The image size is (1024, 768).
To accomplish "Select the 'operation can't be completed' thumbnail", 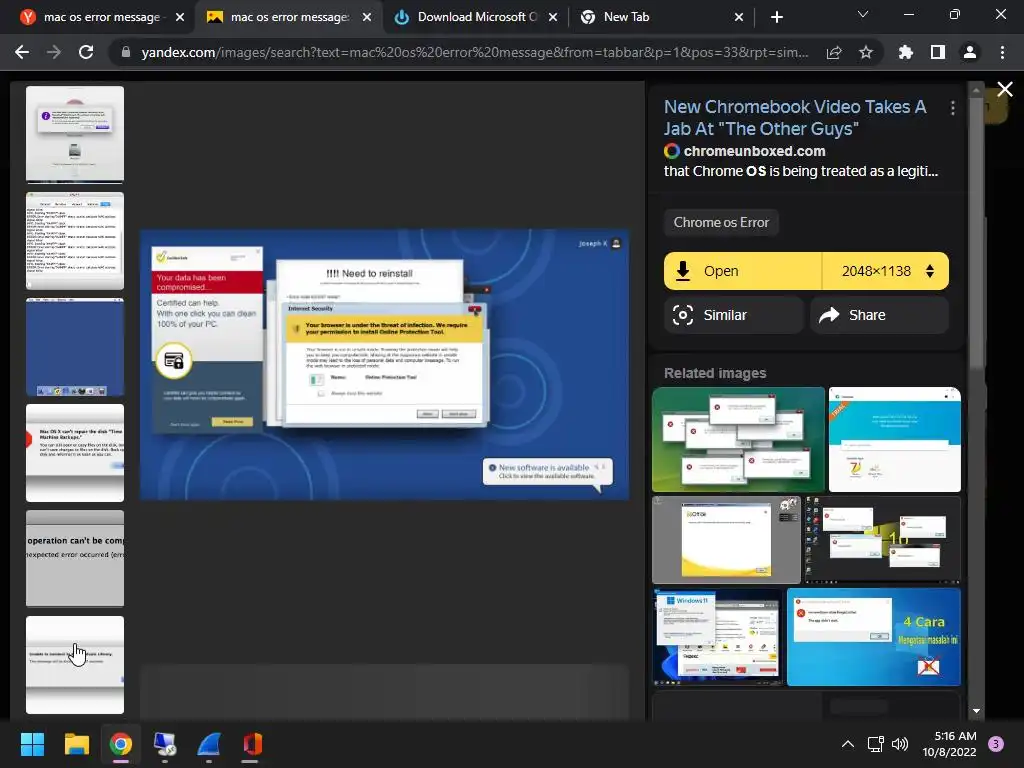I will coord(74,558).
